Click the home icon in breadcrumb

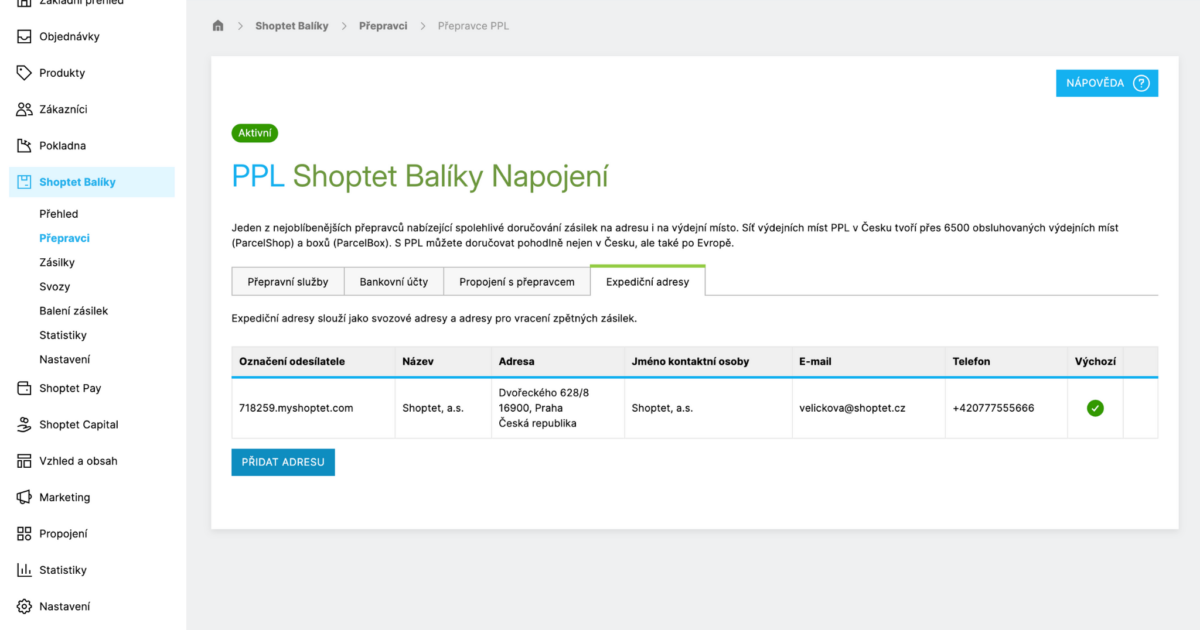click(x=218, y=26)
